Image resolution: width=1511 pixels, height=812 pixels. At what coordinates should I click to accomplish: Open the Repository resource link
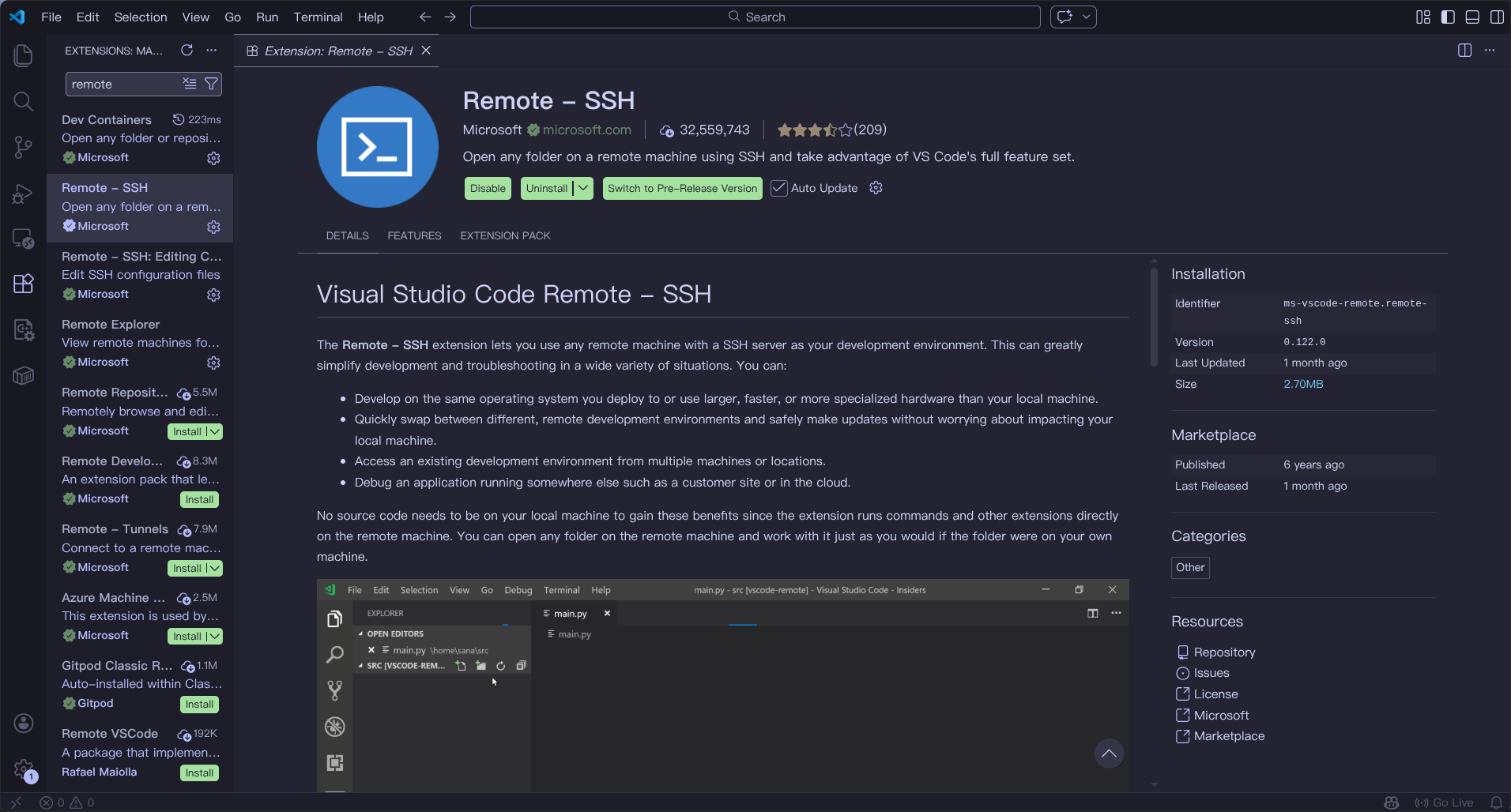[1224, 652]
